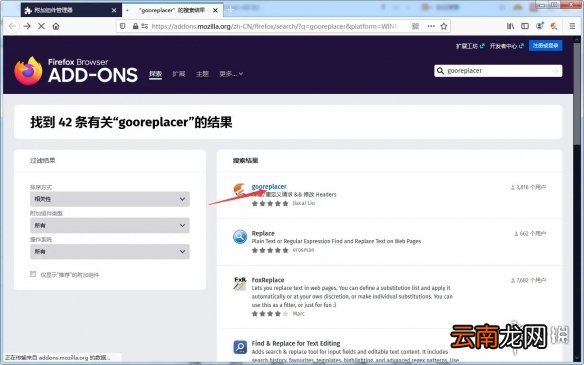Click the gooreplacer star rating
Viewport: 584px width, 365px height.
270,203
